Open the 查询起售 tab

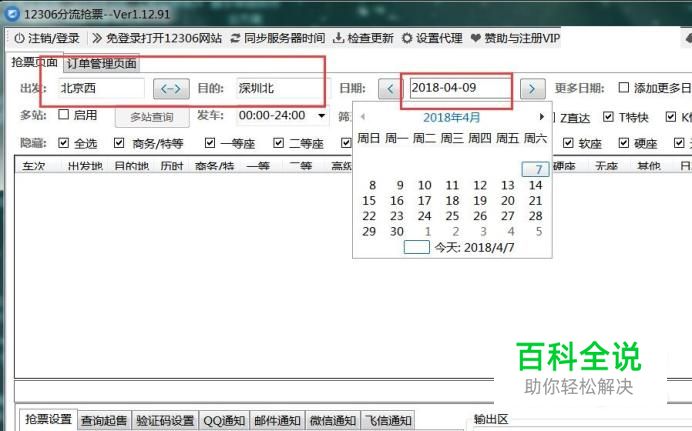pyautogui.click(x=104, y=420)
